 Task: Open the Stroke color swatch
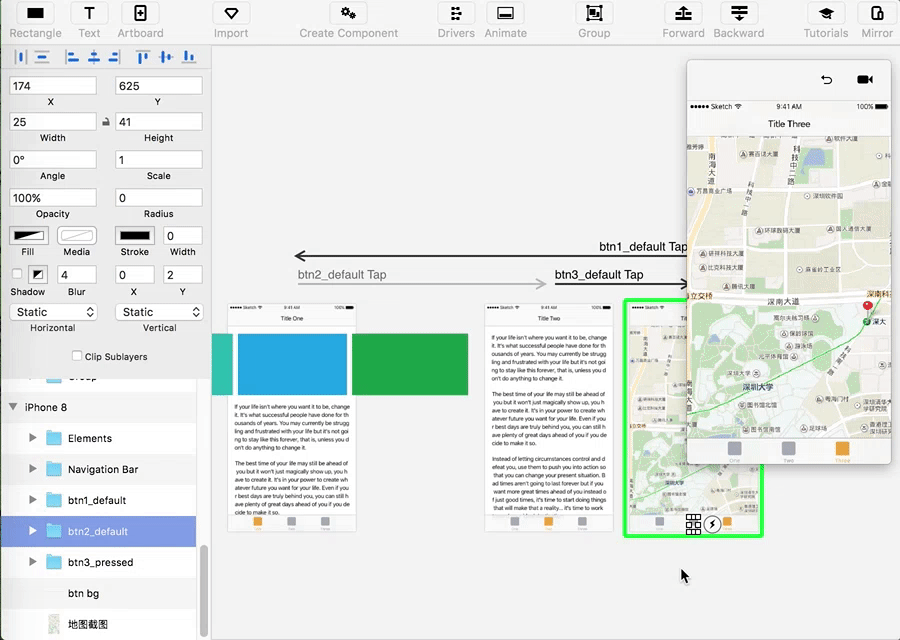click(135, 235)
